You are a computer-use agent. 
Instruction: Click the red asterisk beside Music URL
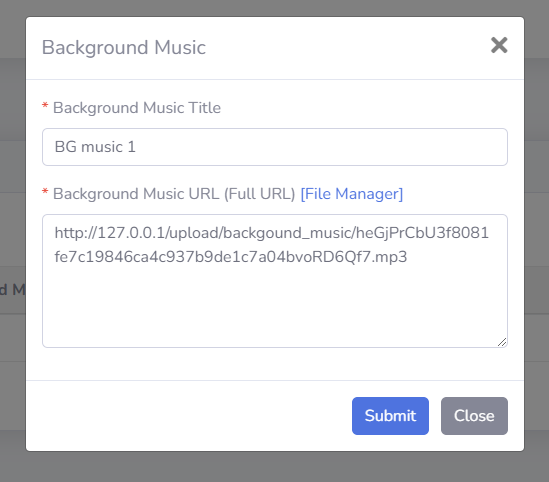click(x=45, y=192)
